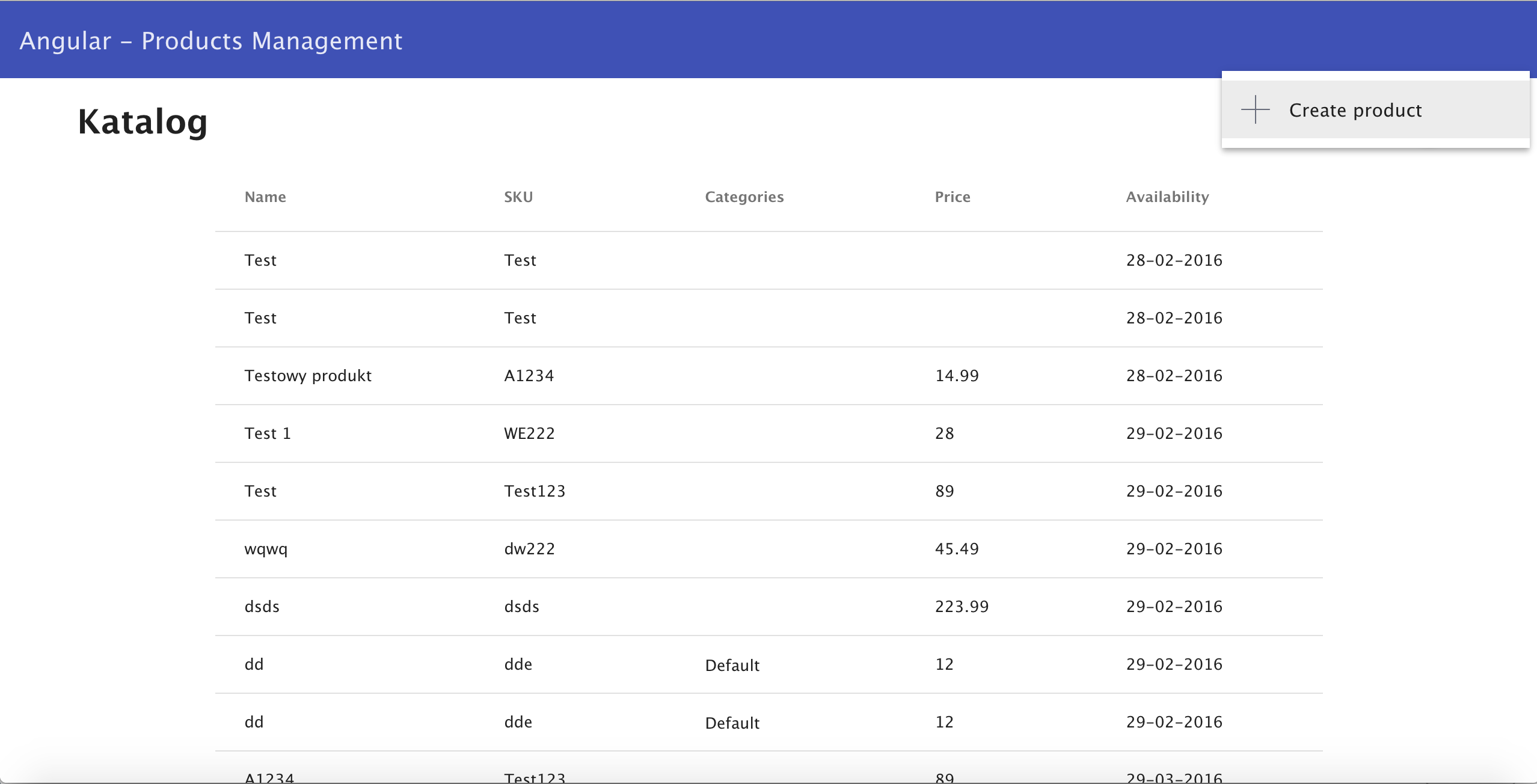
Task: Open the Angular – Products Management title
Action: click(x=210, y=41)
